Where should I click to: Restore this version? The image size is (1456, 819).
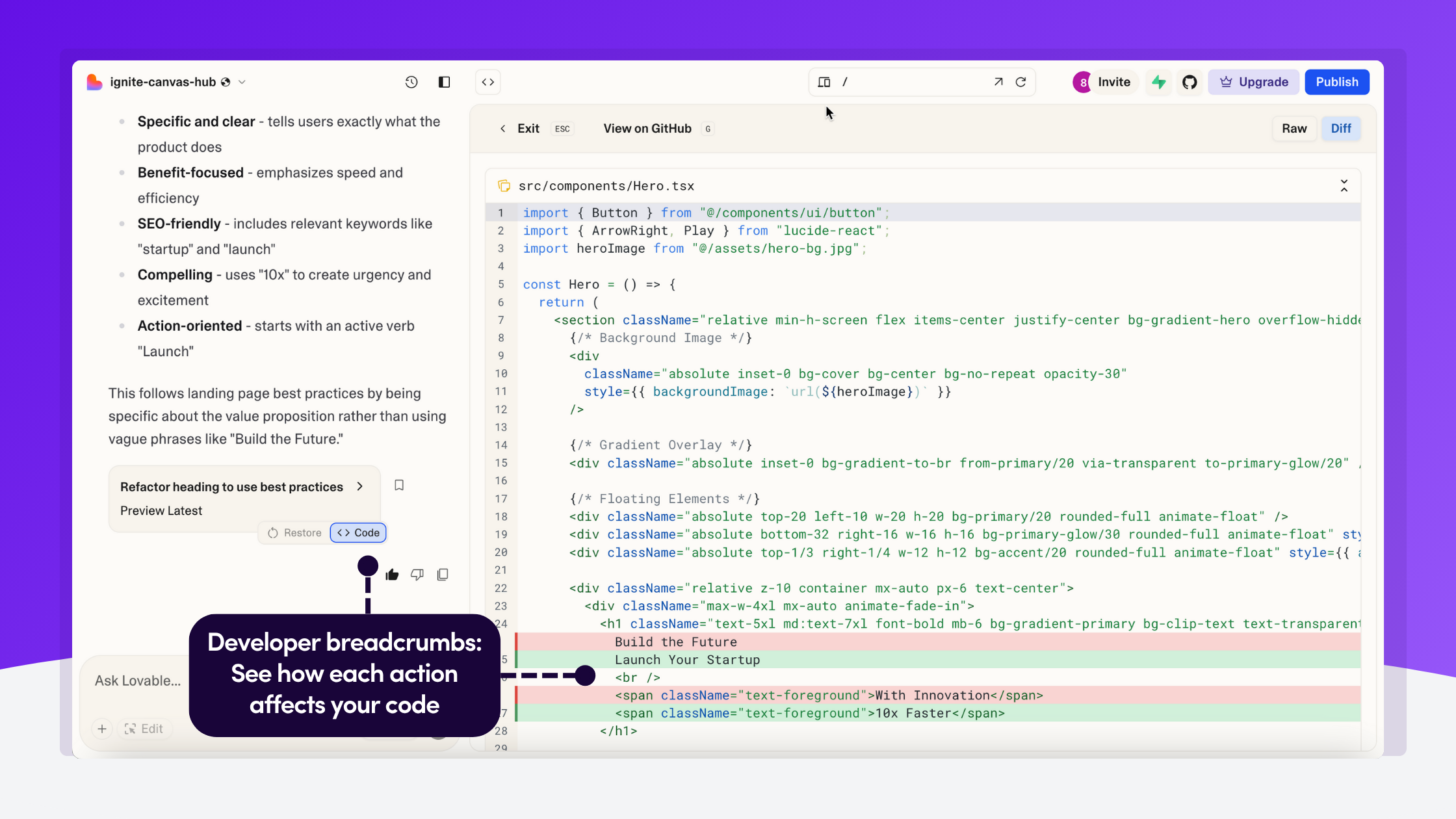point(294,533)
